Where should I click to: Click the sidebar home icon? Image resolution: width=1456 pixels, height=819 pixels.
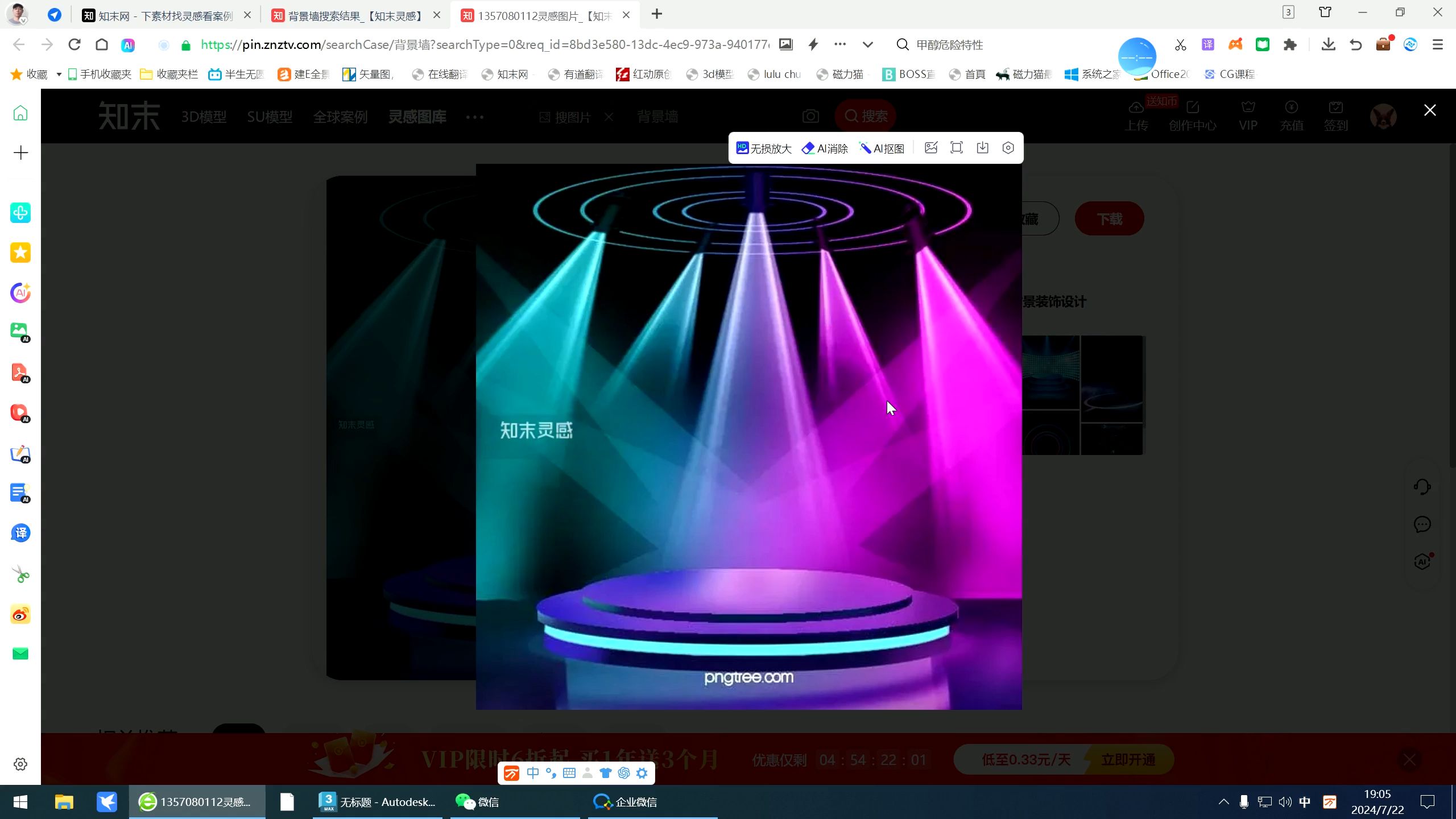20,113
